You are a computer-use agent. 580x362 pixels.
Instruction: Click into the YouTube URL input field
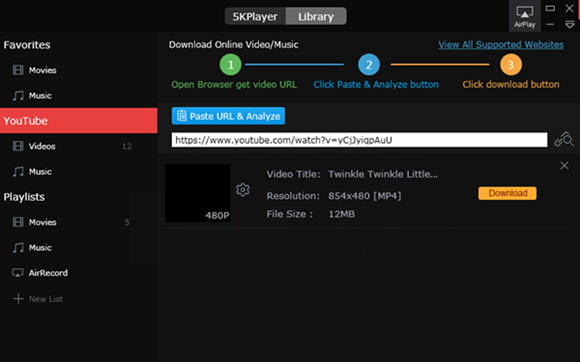coord(359,140)
